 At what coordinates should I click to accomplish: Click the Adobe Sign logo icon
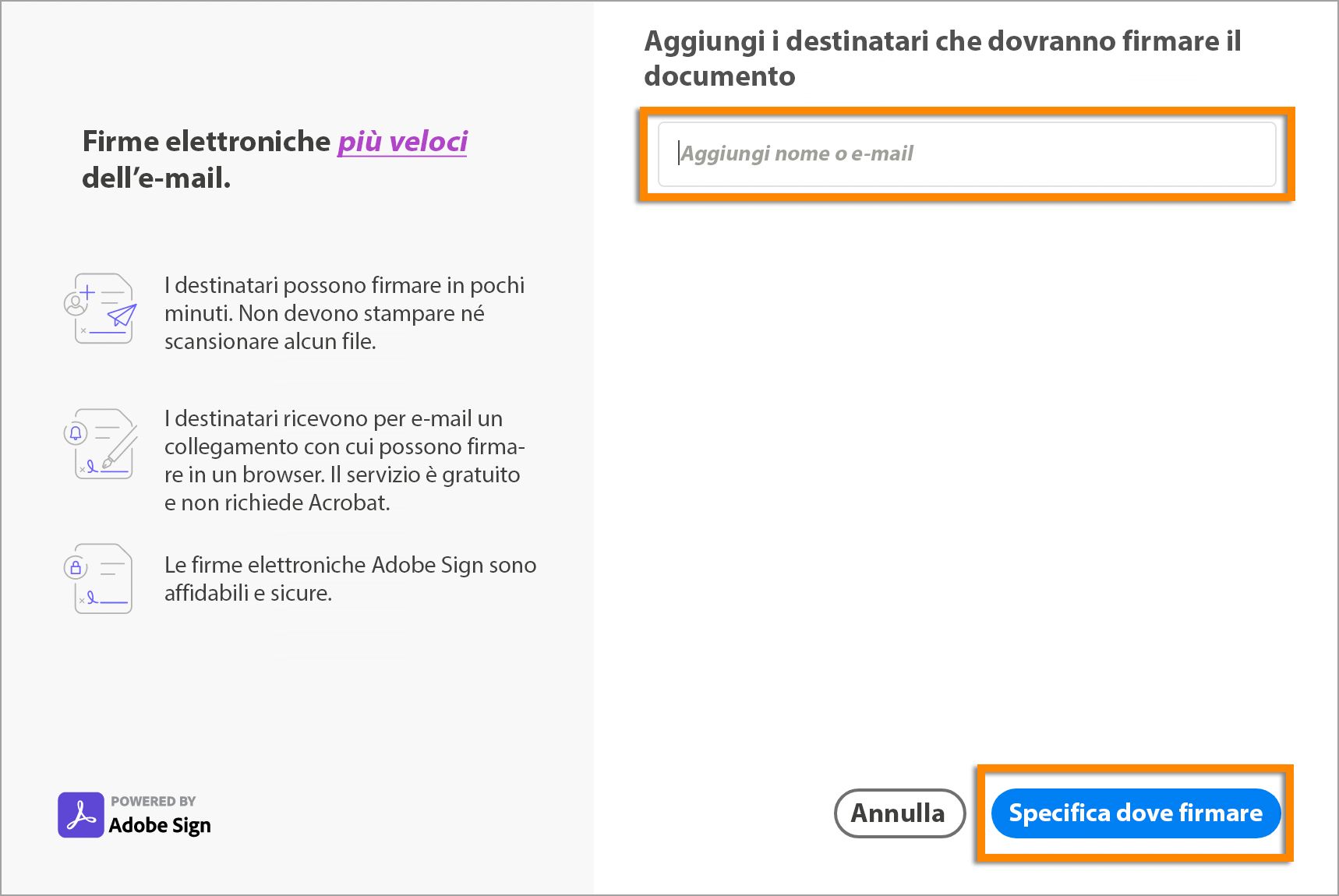point(79,813)
